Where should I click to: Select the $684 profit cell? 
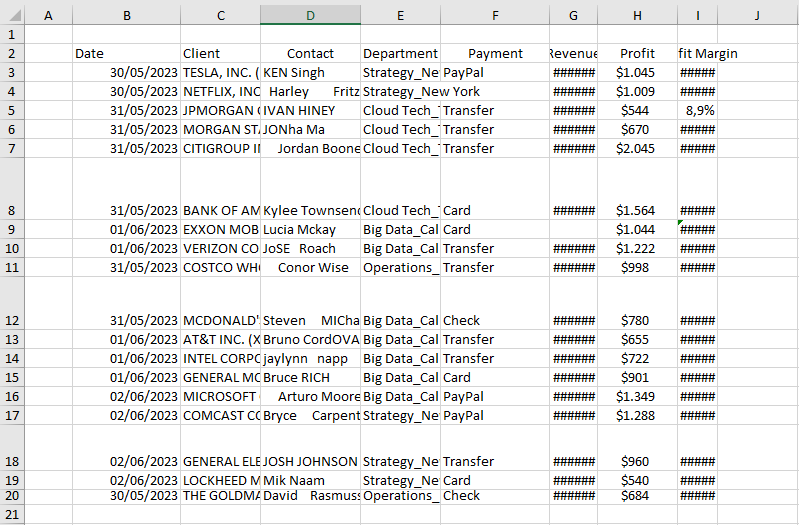click(637, 496)
